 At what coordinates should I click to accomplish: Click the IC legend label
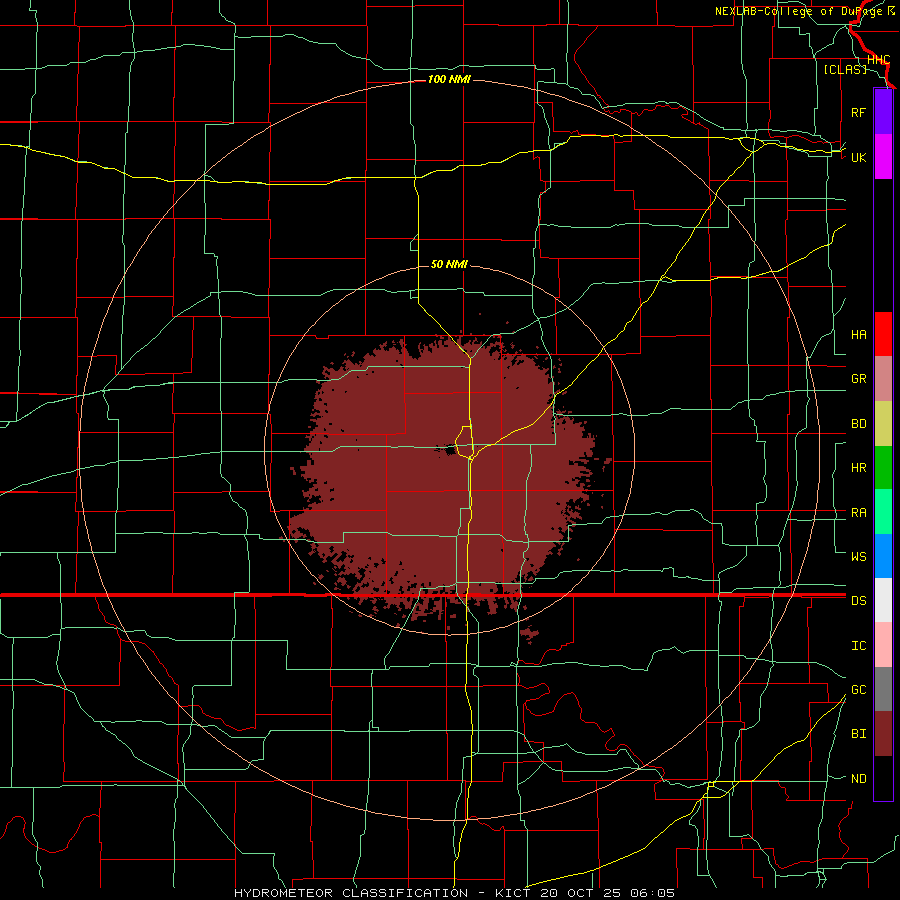click(858, 646)
